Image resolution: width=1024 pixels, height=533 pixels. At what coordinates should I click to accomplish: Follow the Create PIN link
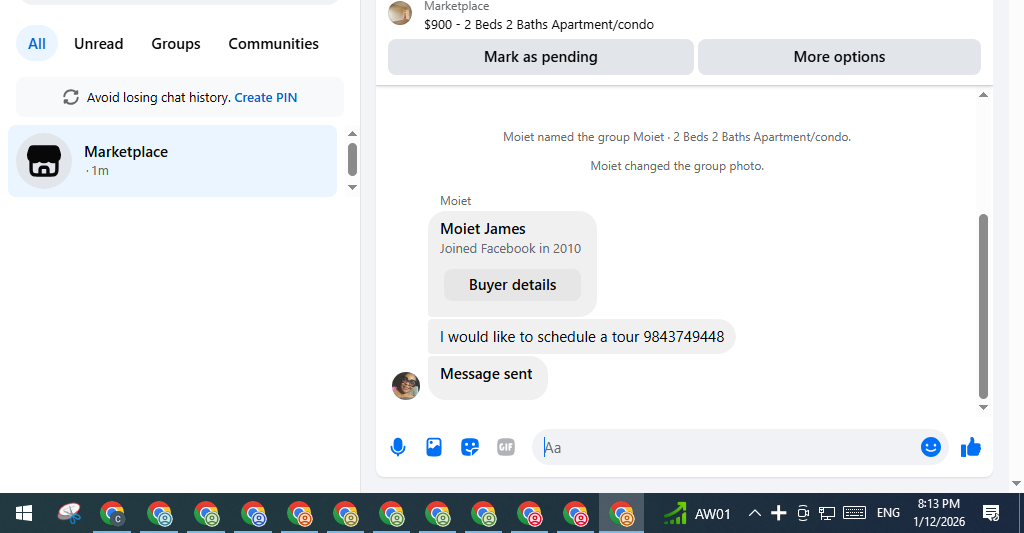click(x=266, y=97)
